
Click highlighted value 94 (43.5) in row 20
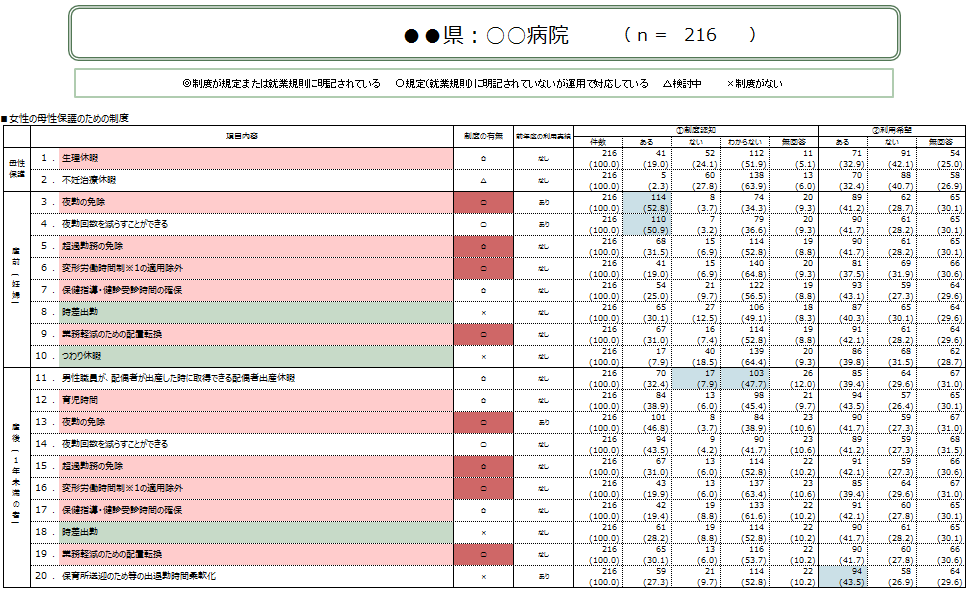pyautogui.click(x=843, y=576)
